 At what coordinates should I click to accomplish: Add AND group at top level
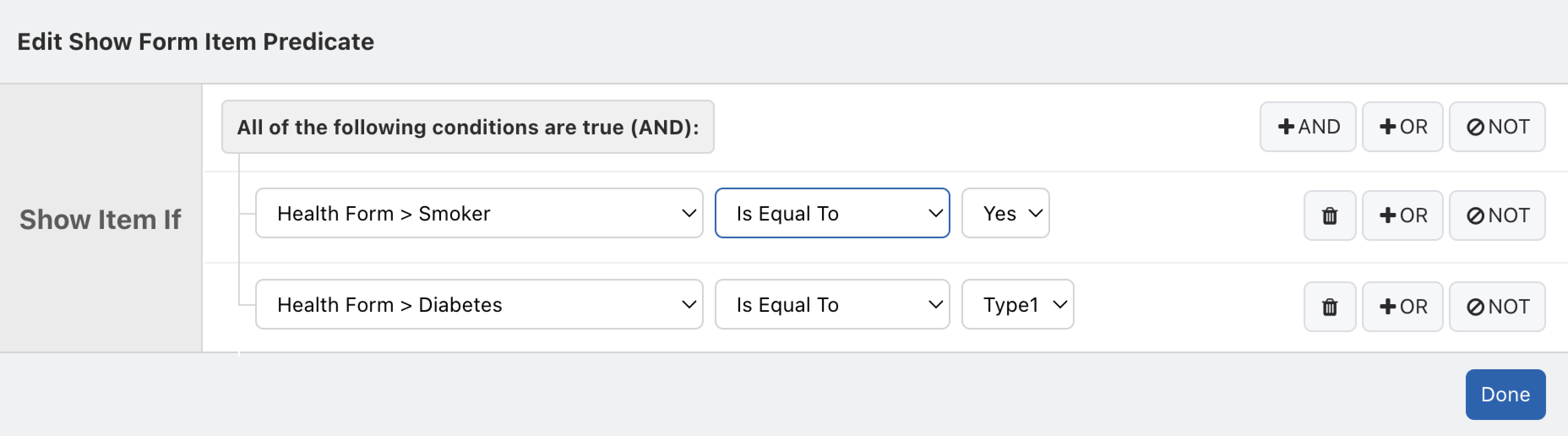pyautogui.click(x=1307, y=127)
